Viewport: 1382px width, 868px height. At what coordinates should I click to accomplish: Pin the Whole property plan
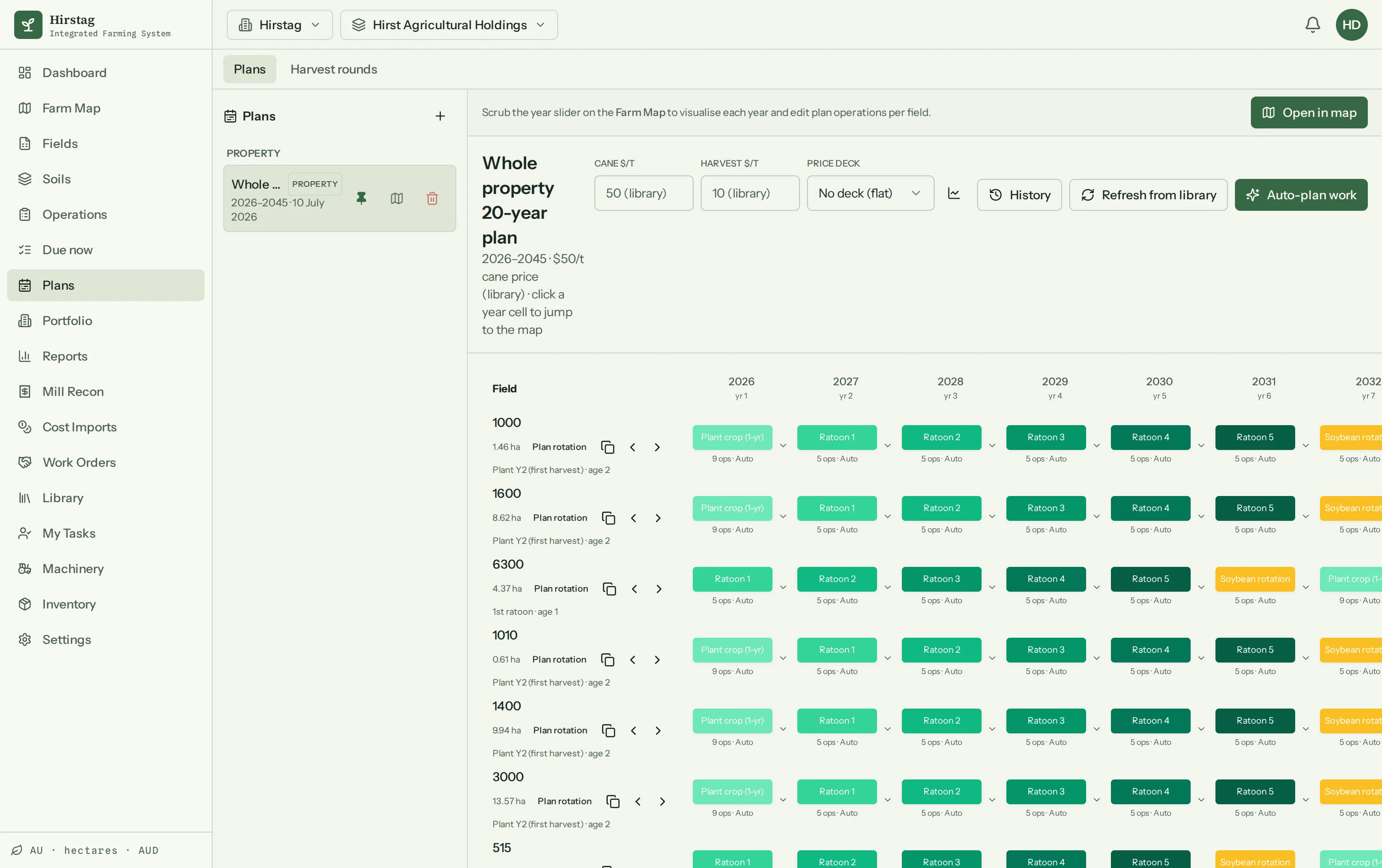pos(361,198)
